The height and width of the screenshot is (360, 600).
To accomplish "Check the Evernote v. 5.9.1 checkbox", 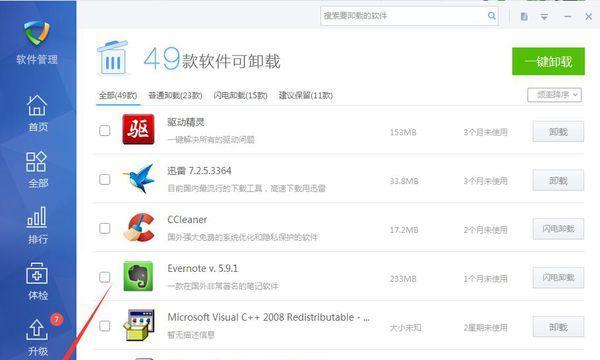I will click(105, 277).
